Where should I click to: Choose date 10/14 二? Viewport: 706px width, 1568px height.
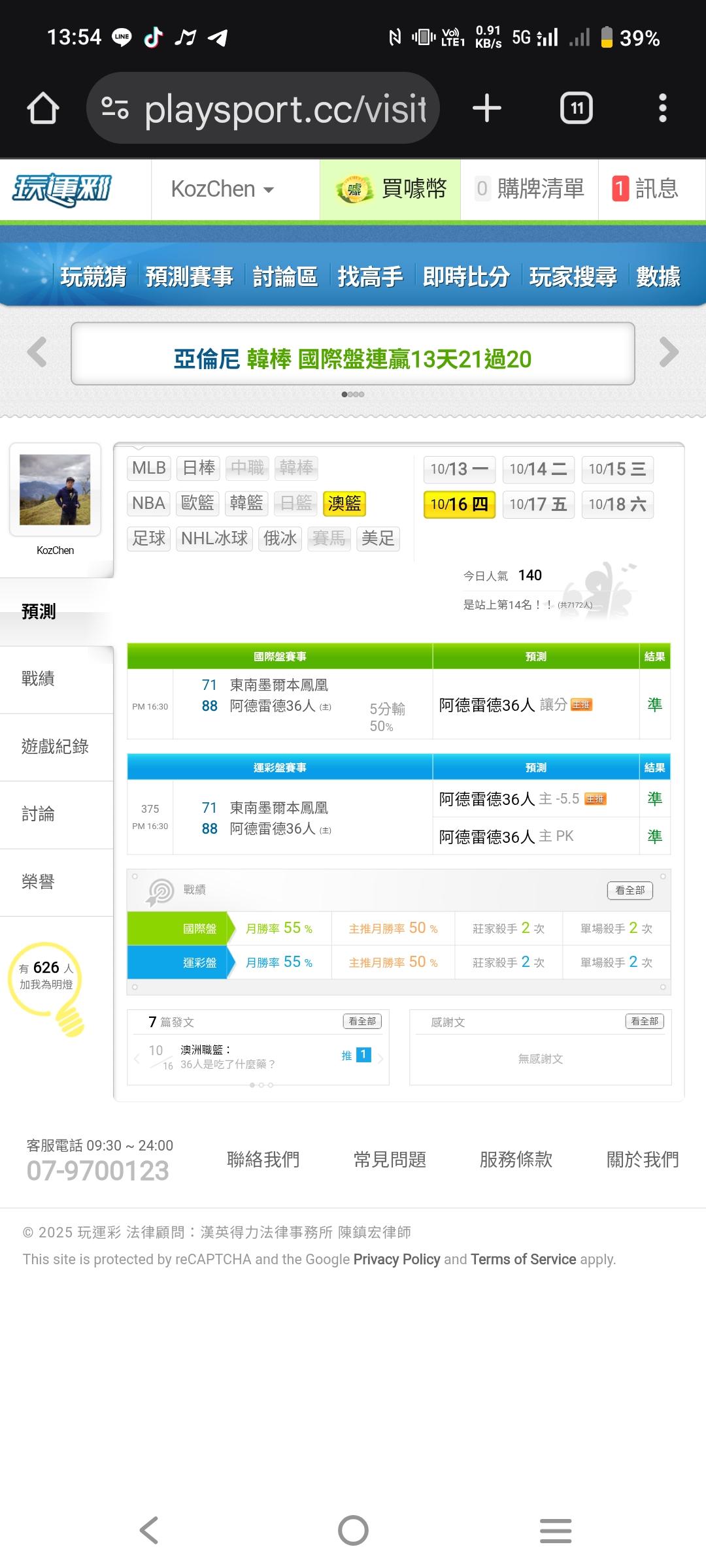539,469
